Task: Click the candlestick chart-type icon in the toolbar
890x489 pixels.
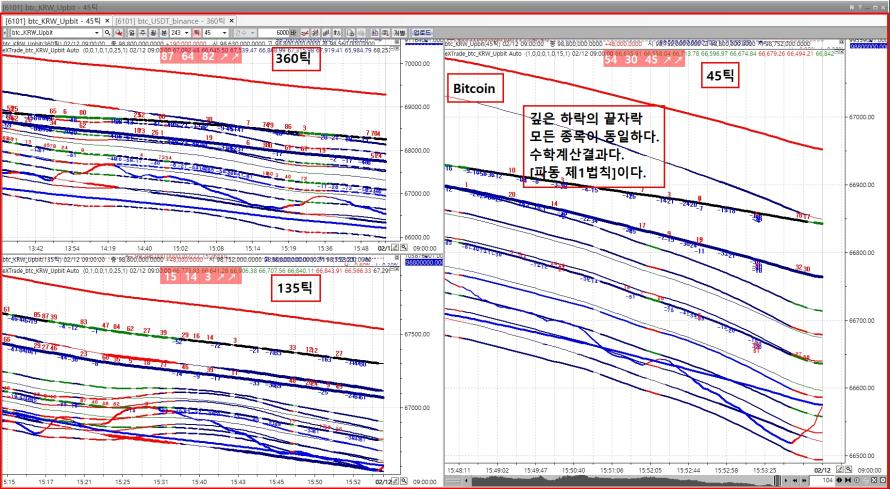Action: point(315,33)
